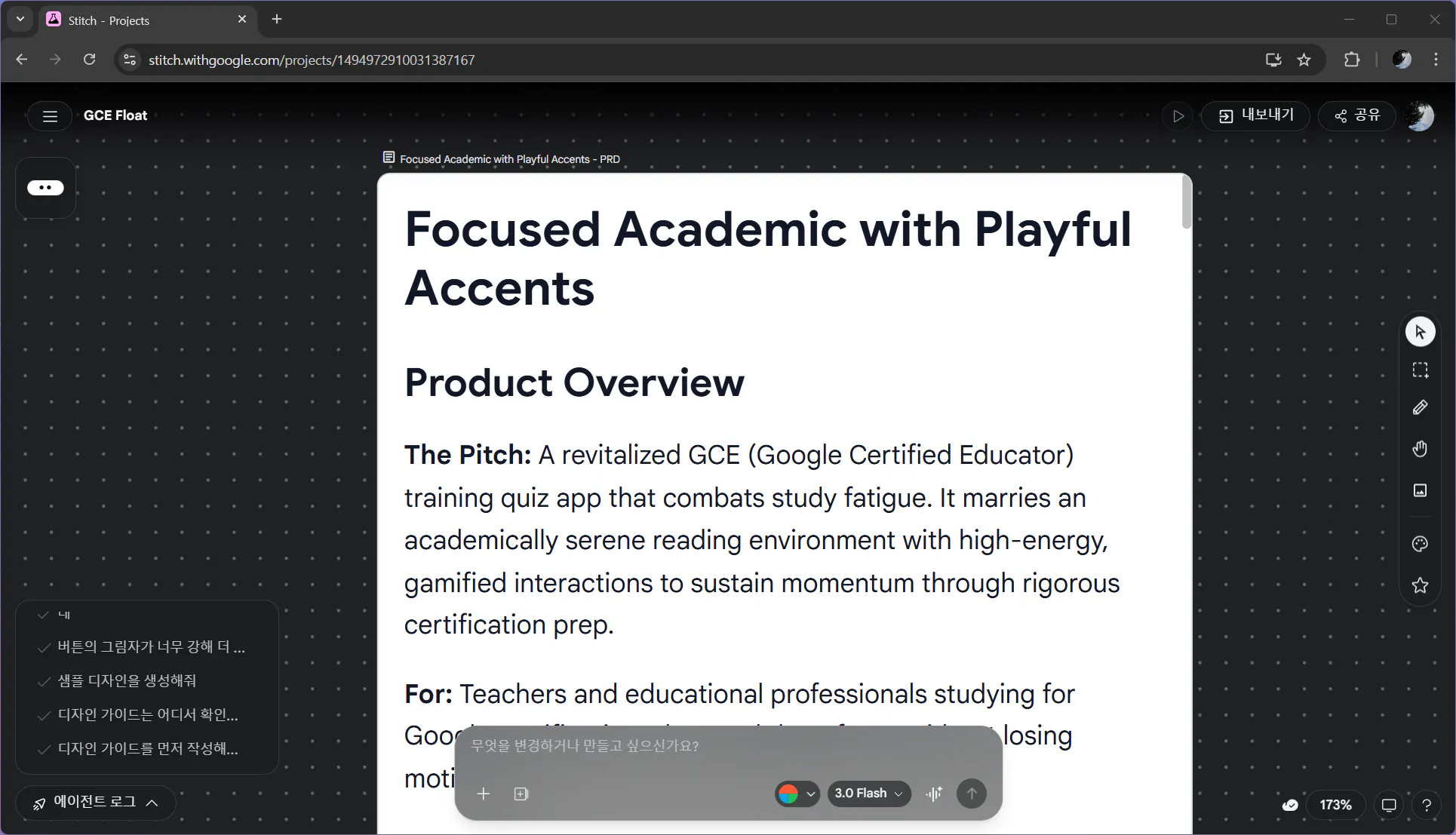1456x835 pixels.
Task: Open the Stitch account avatar in the app header
Action: [1420, 116]
